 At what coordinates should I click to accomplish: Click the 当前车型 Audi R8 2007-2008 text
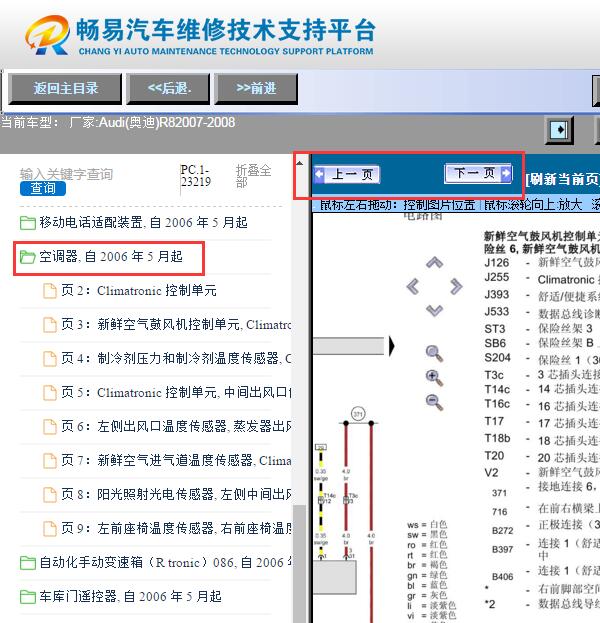(x=118, y=122)
